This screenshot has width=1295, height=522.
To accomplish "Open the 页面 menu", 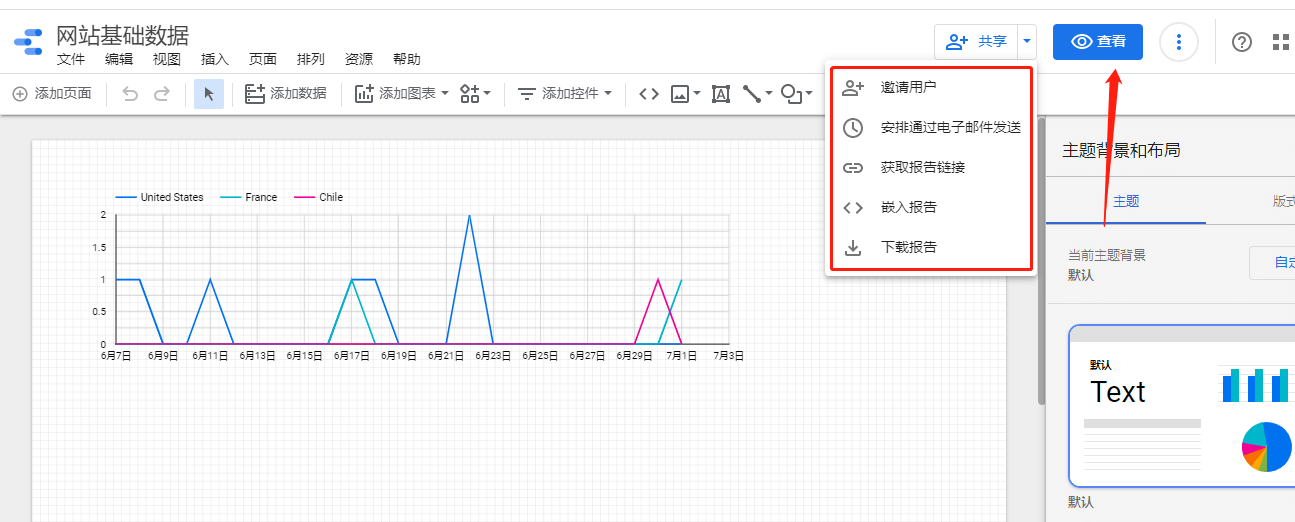I will [x=263, y=59].
